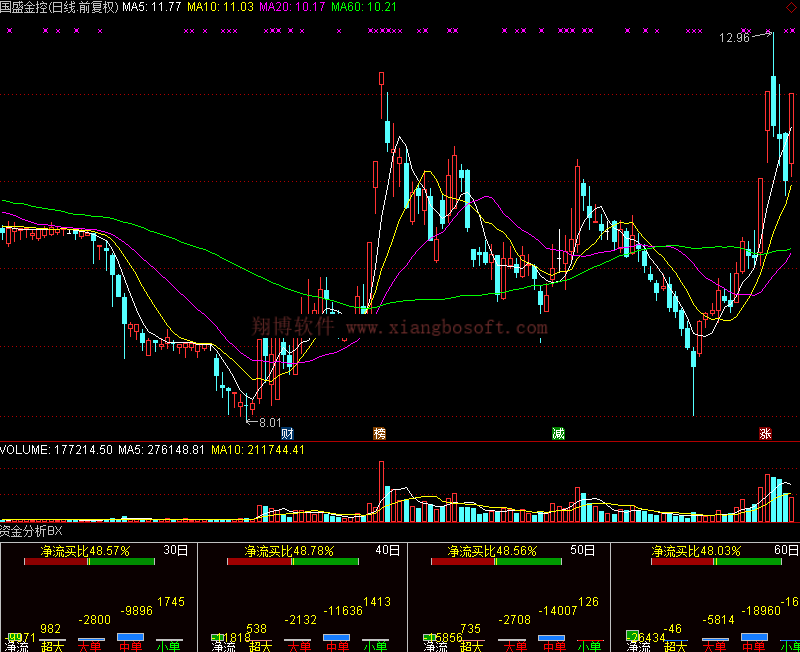This screenshot has width=800, height=652.
Task: Click the orange 榜 marker below the chart
Action: coord(379,434)
